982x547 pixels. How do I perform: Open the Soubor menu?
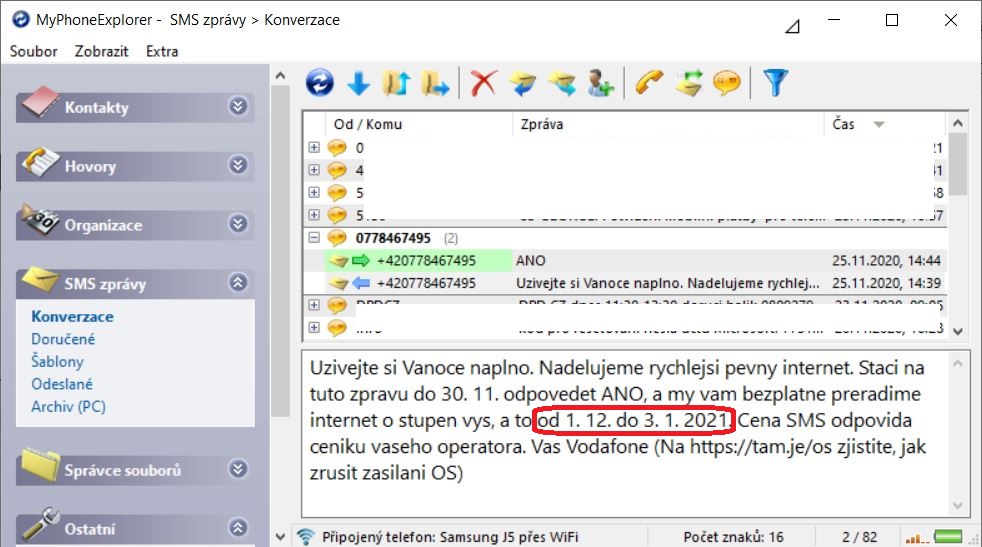click(x=34, y=51)
